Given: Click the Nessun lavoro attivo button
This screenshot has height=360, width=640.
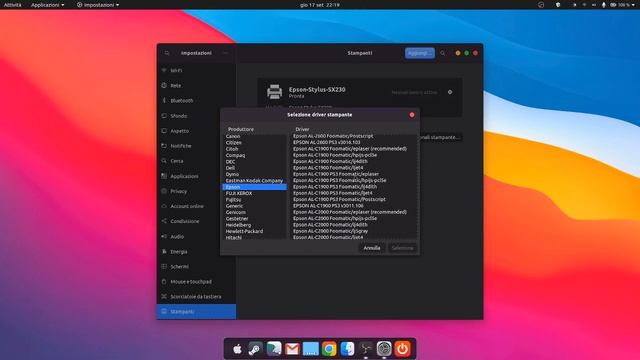Looking at the screenshot, I should pyautogui.click(x=414, y=93).
